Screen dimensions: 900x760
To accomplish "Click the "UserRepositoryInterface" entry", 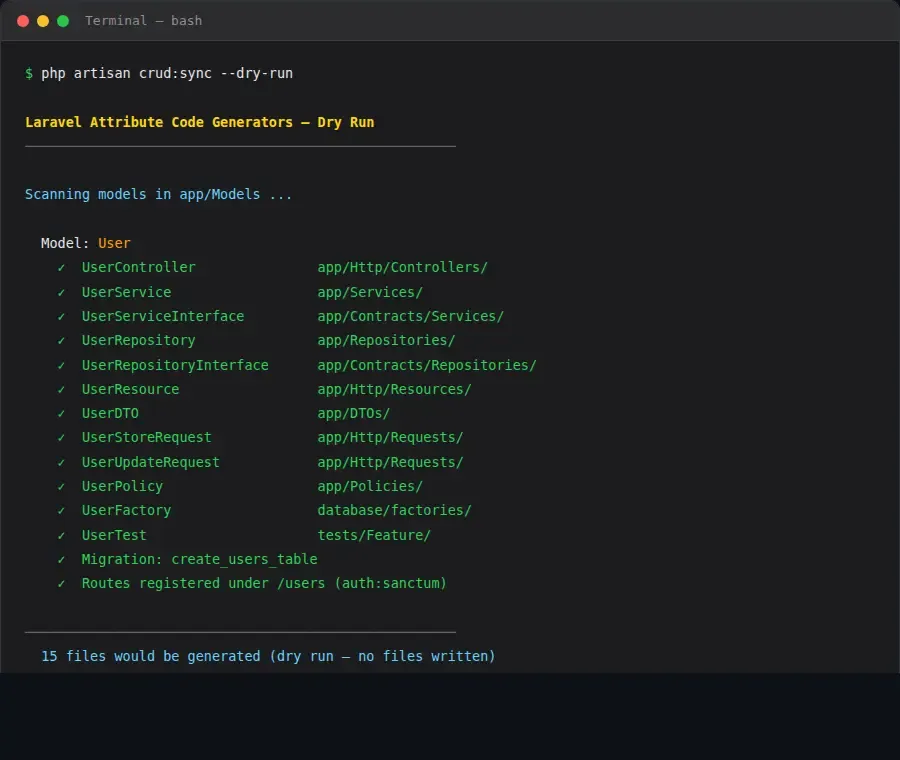I will coord(175,365).
